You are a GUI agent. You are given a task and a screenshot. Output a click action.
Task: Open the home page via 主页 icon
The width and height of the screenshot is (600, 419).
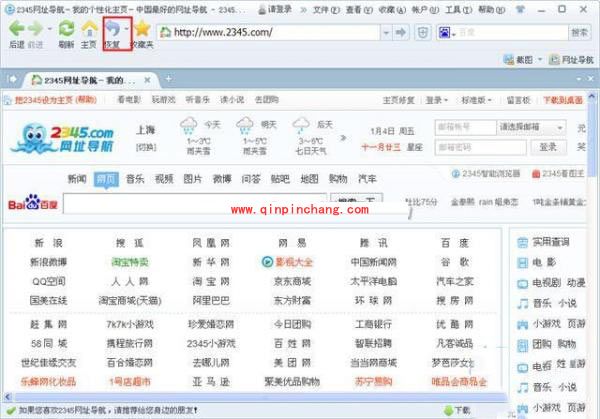89,29
